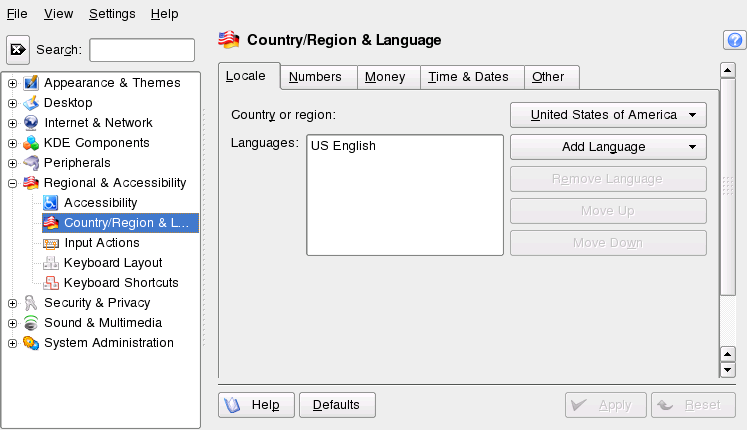Open the Internet & Network globe icon
The height and width of the screenshot is (430, 747).
coord(31,123)
